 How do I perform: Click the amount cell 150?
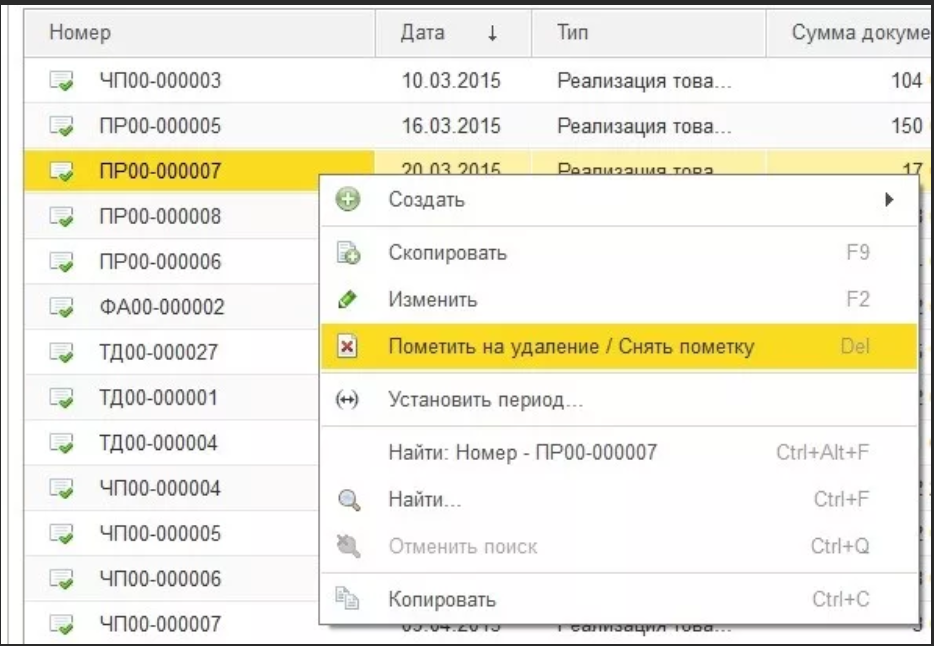[x=906, y=126]
